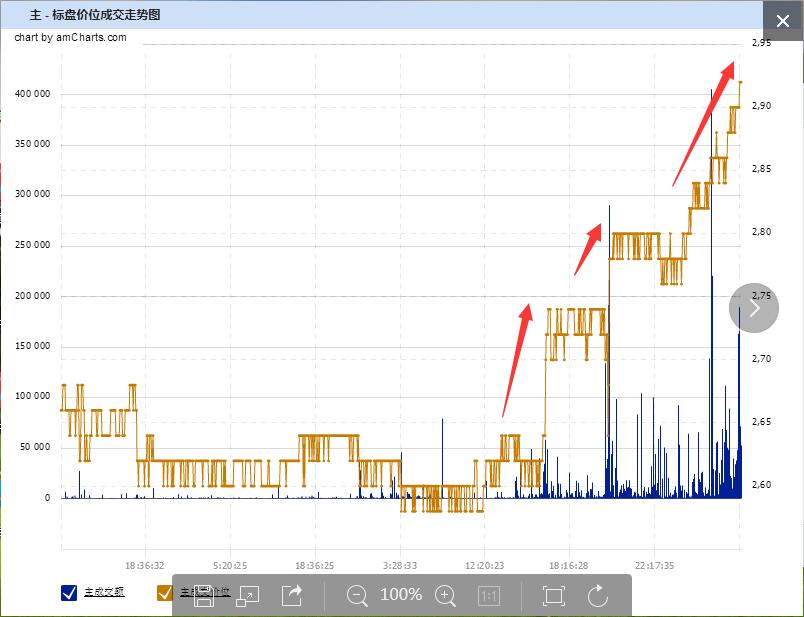
Task: Click the blue series legend label
Action: 104,592
